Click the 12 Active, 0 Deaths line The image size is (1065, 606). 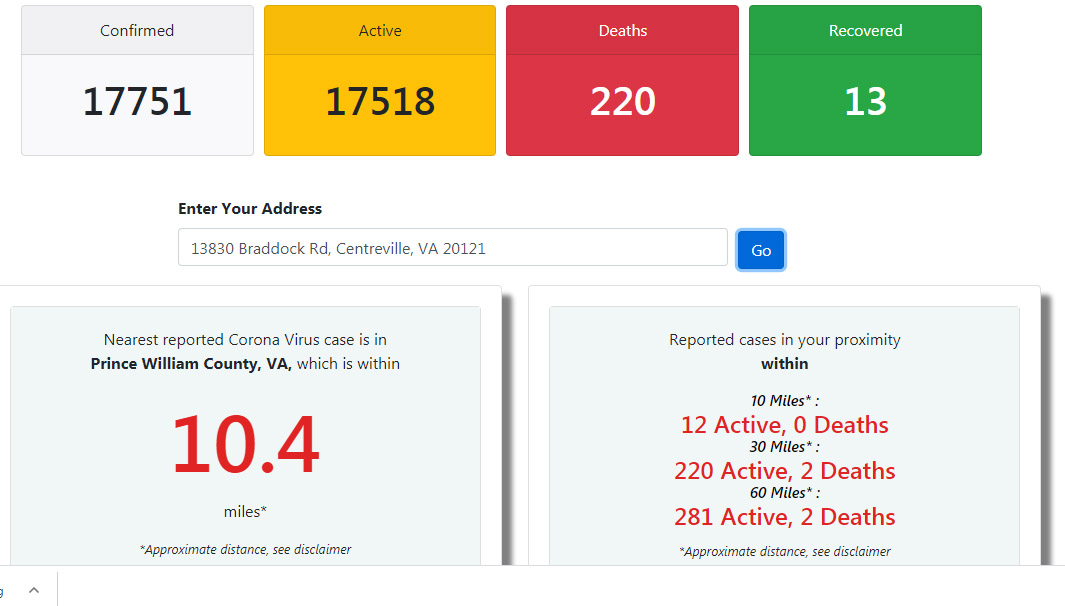pyautogui.click(x=784, y=425)
